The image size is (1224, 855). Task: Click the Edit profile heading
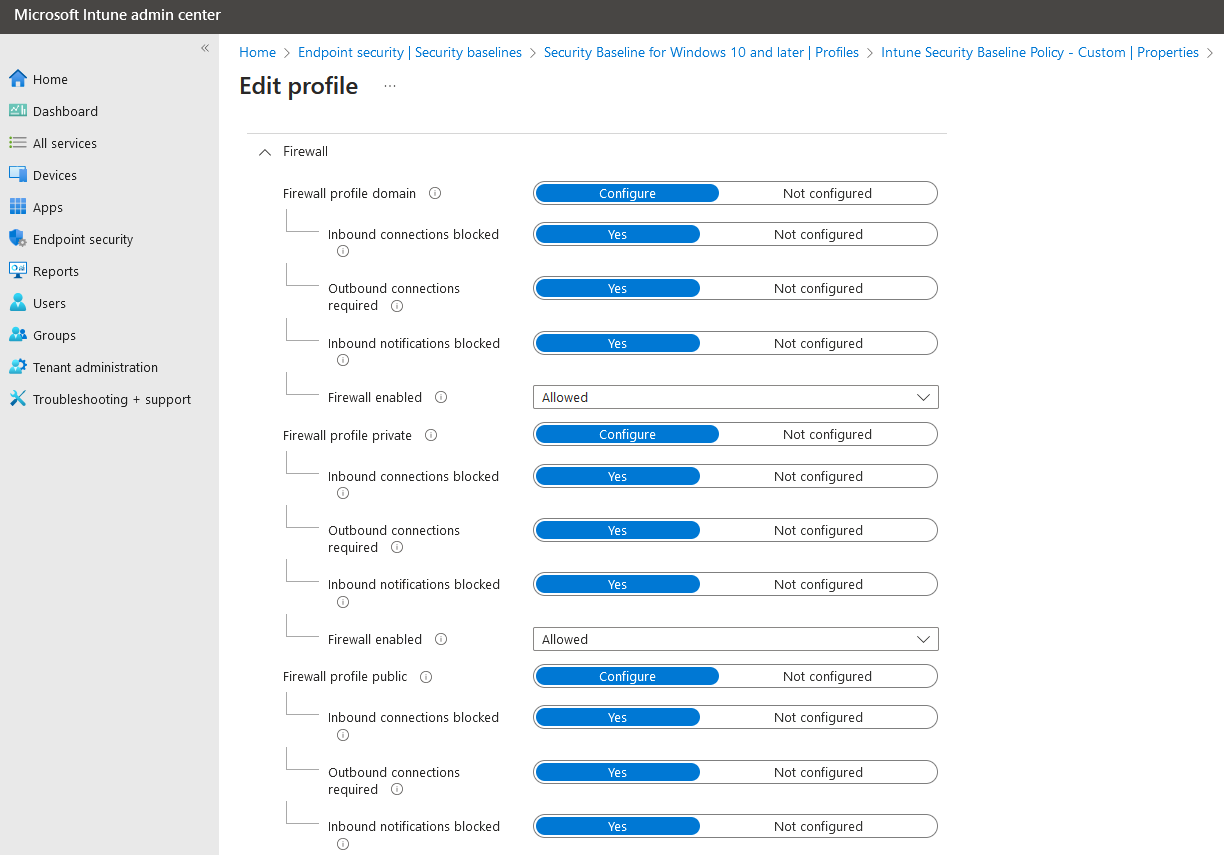[298, 86]
